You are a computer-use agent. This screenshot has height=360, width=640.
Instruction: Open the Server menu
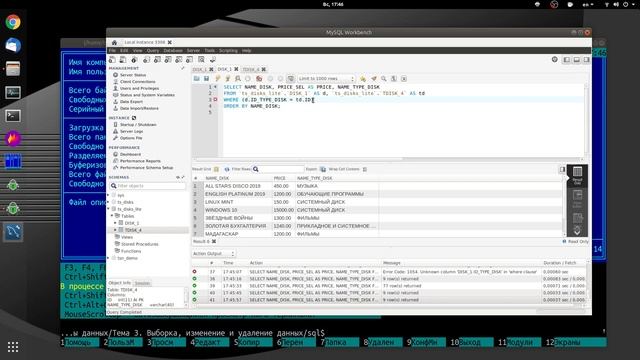tap(193, 51)
